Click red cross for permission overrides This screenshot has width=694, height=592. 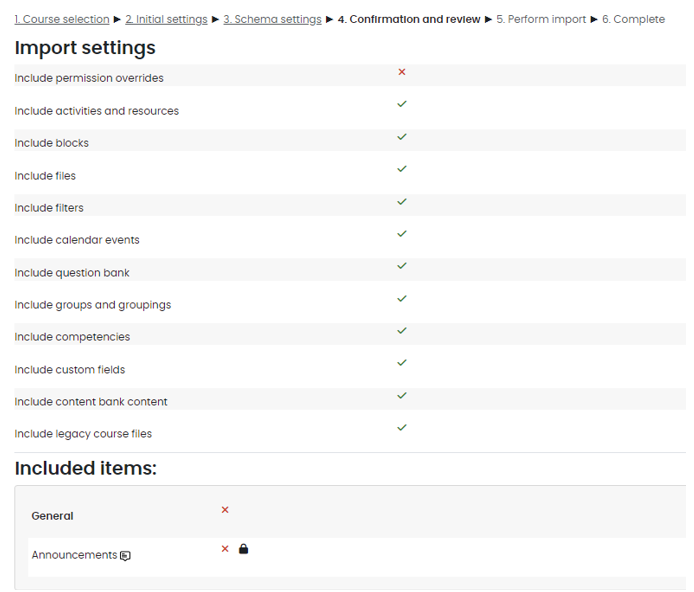click(x=402, y=72)
